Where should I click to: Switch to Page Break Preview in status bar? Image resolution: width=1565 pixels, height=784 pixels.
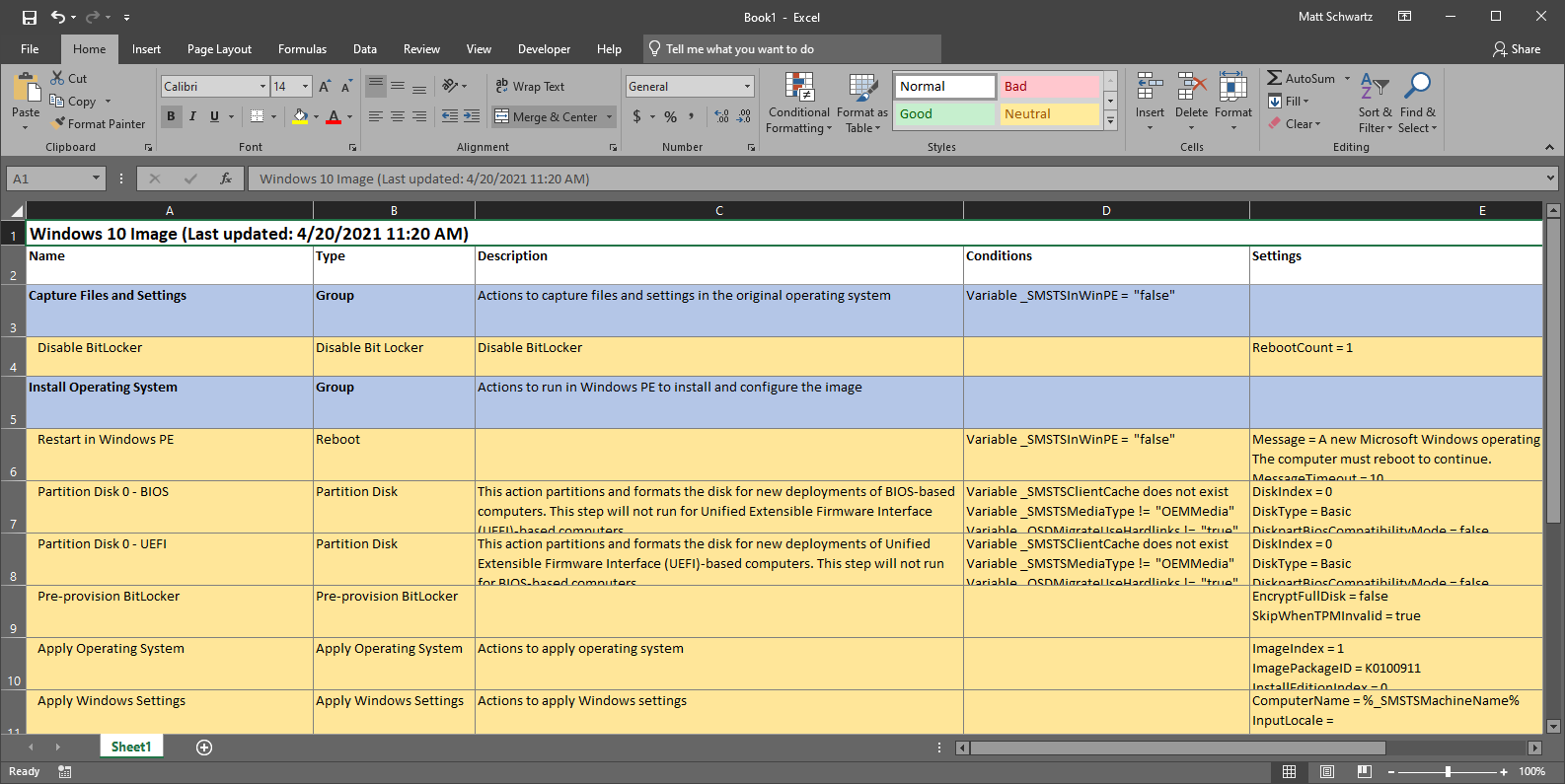[x=1365, y=771]
